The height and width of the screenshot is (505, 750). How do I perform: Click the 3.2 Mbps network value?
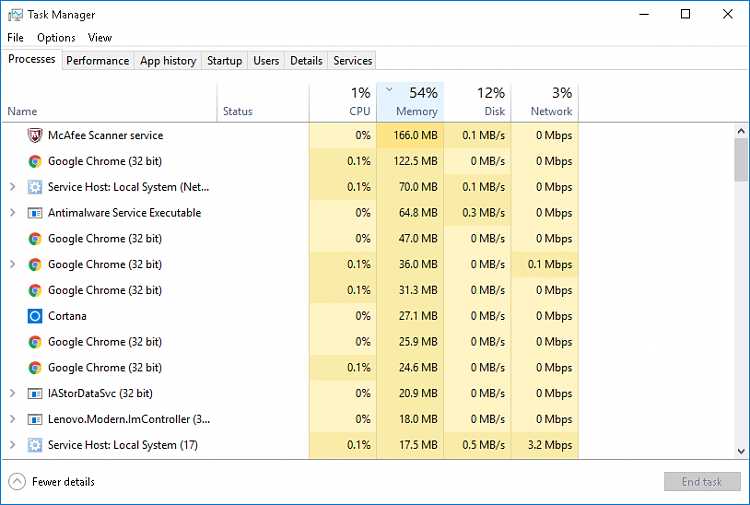point(550,445)
